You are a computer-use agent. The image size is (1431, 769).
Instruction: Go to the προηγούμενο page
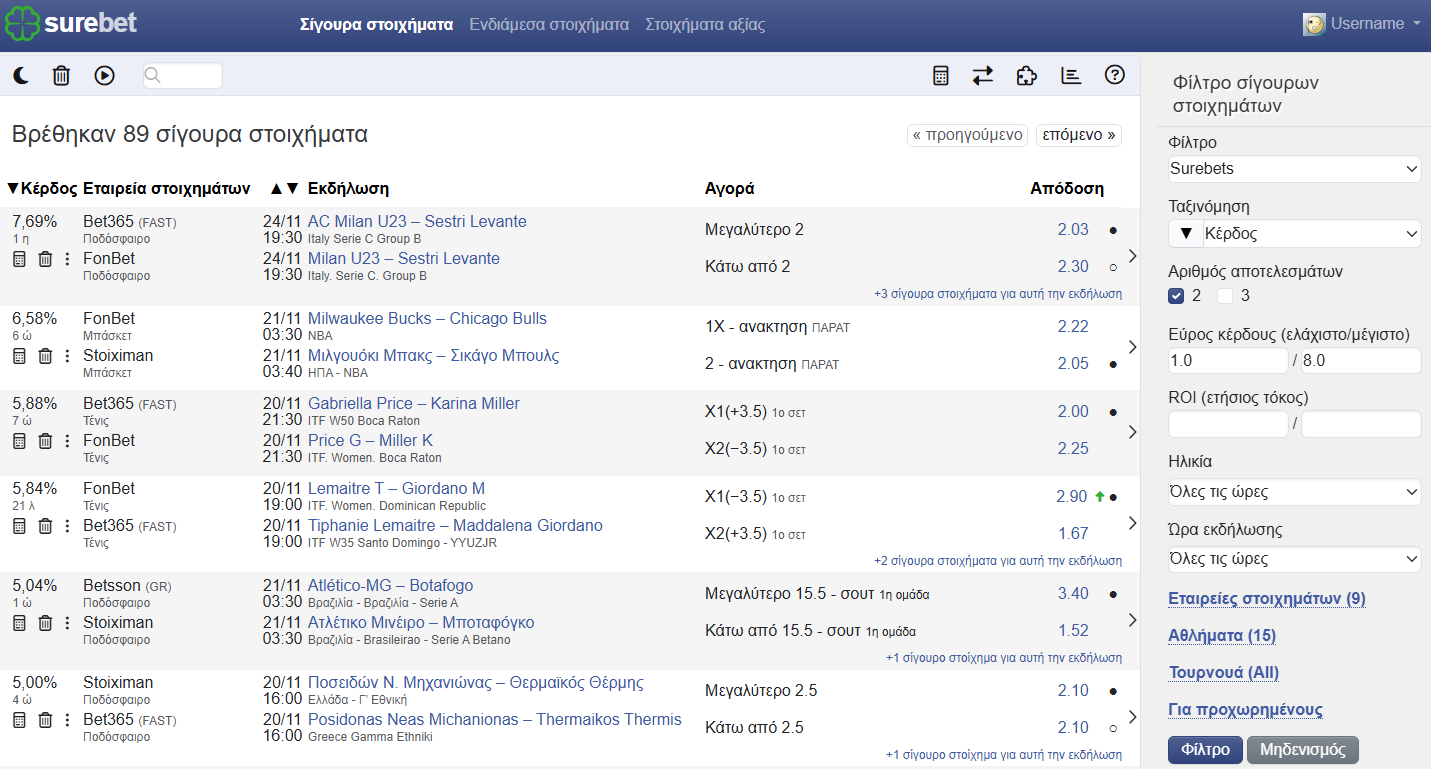(x=967, y=135)
